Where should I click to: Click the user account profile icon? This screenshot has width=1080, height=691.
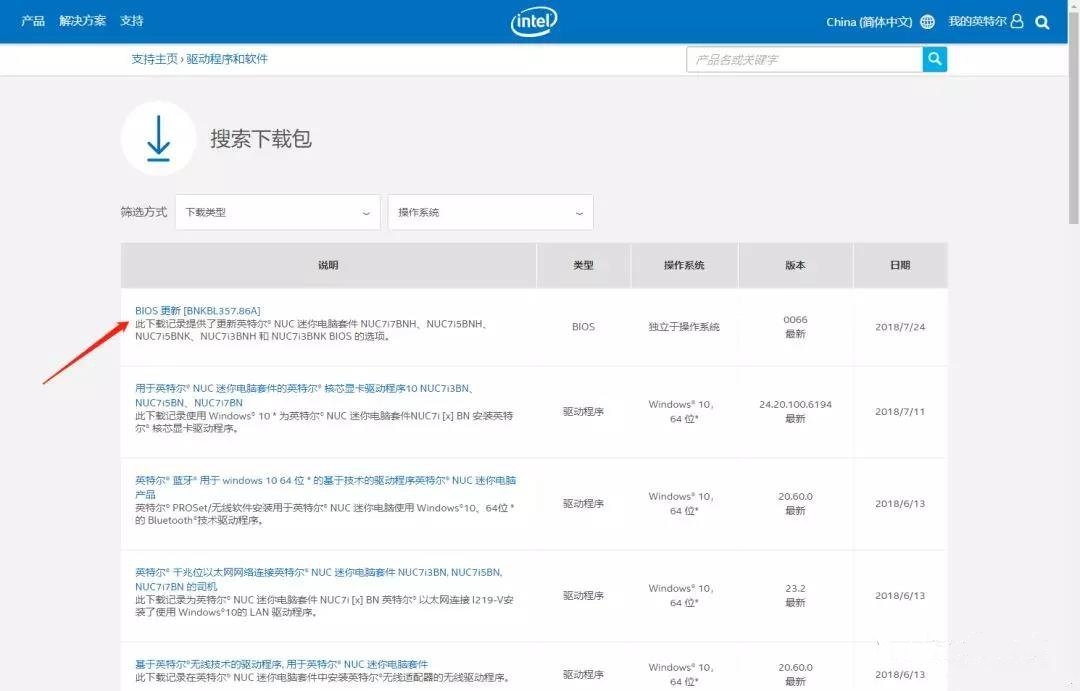1017,21
